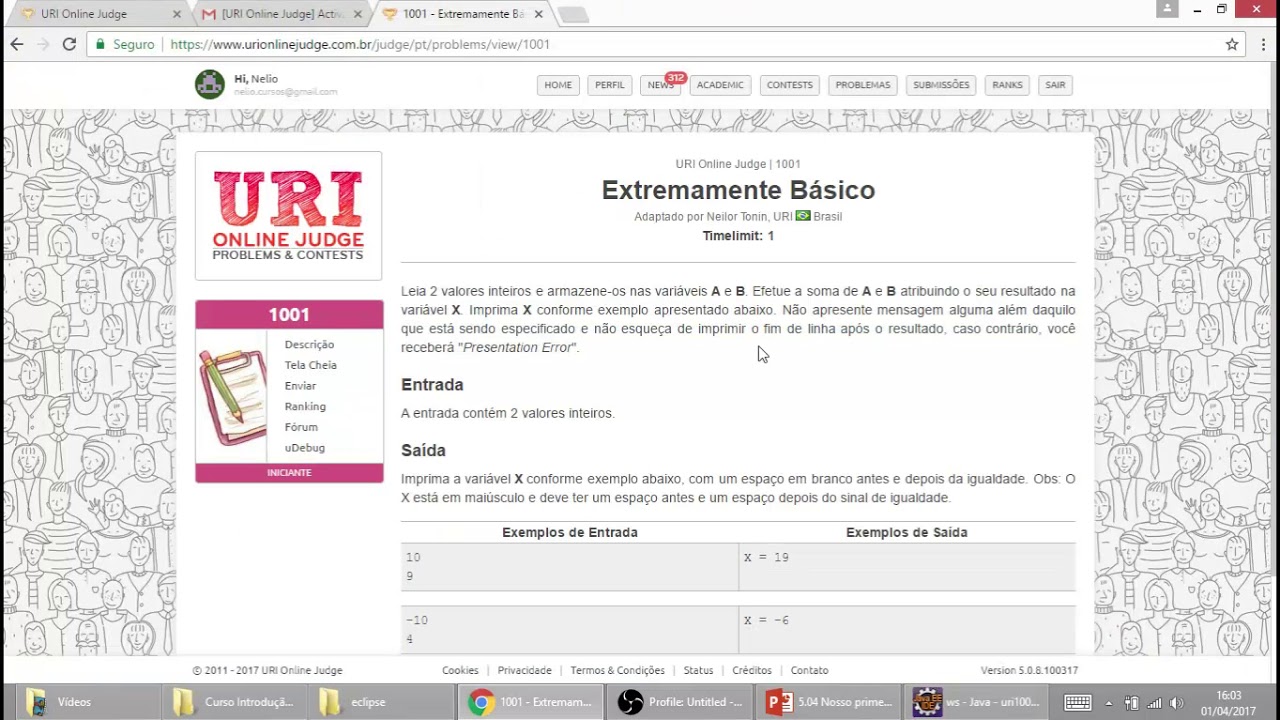Open the PERFIL menu item
The height and width of the screenshot is (720, 1280).
[x=610, y=85]
